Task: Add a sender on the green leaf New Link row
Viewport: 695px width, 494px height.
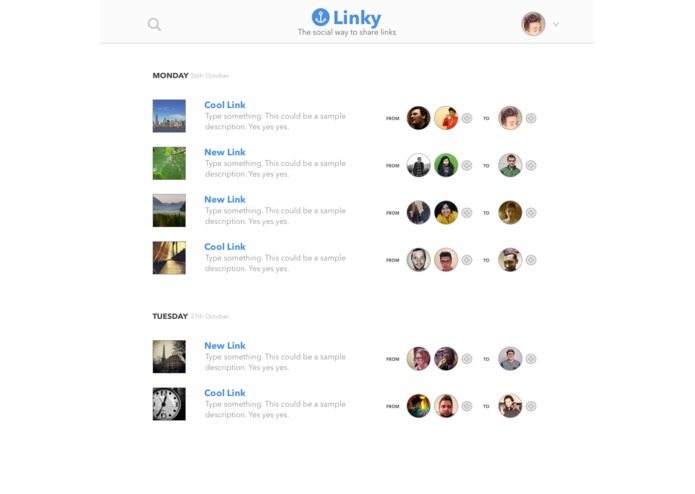Action: [x=467, y=166]
